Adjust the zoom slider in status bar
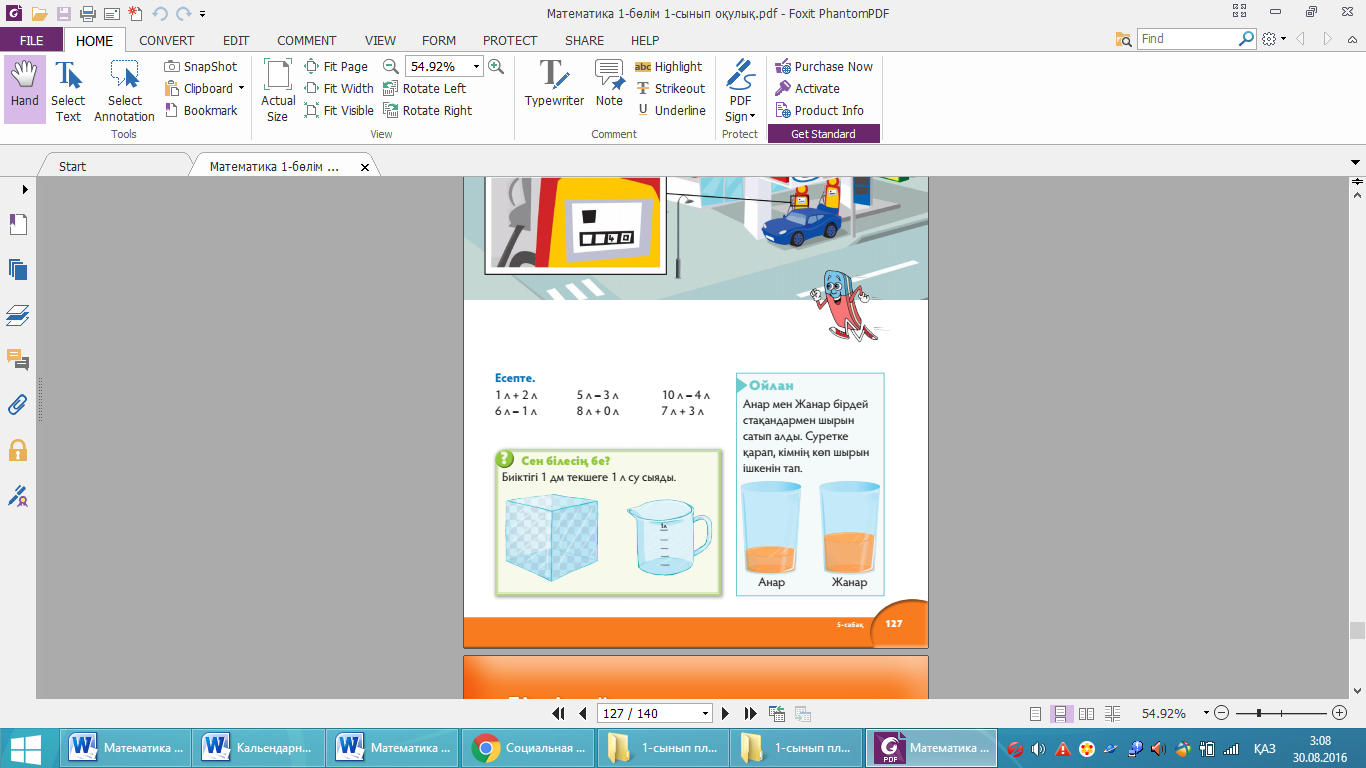The height and width of the screenshot is (768, 1366). [1258, 713]
